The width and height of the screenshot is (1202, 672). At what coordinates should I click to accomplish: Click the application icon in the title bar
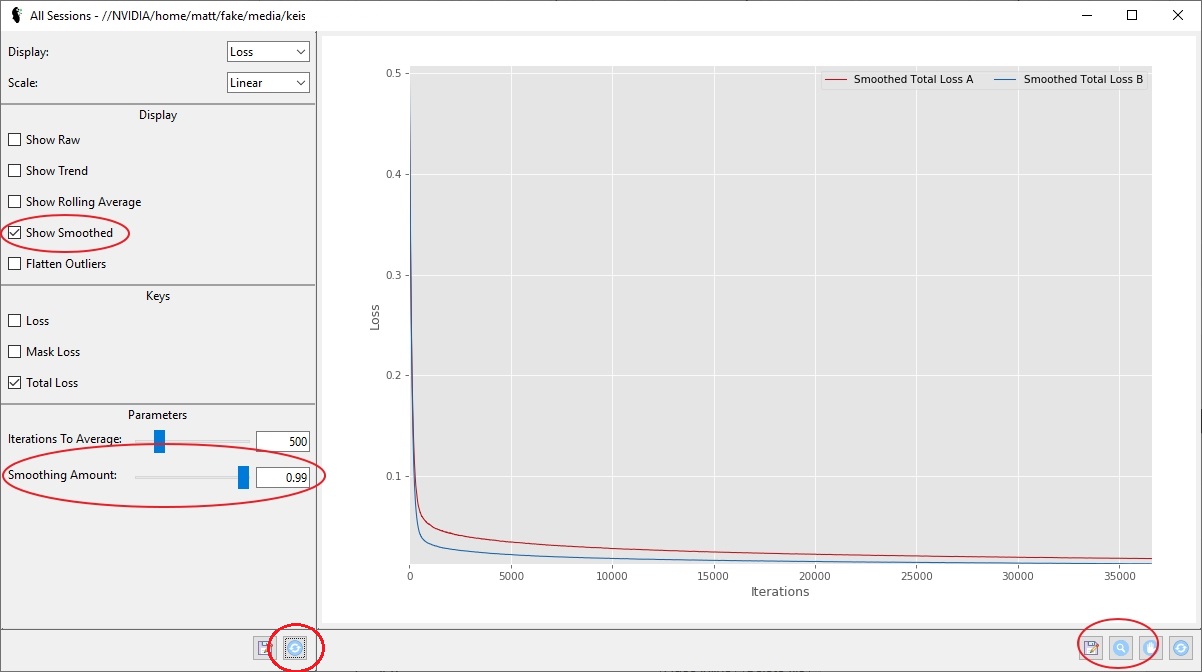[x=15, y=15]
